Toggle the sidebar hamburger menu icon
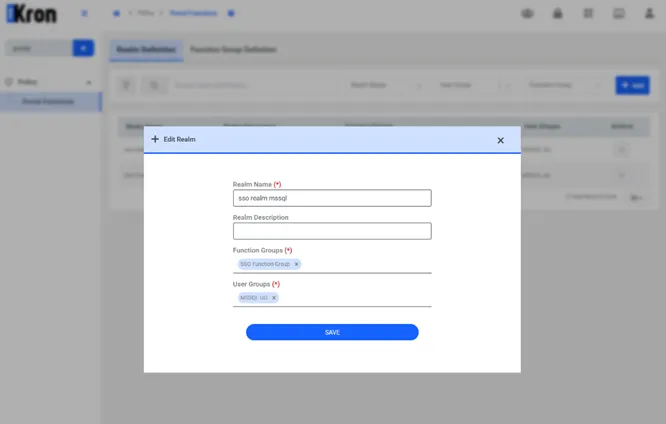The width and height of the screenshot is (666, 424). [x=85, y=14]
